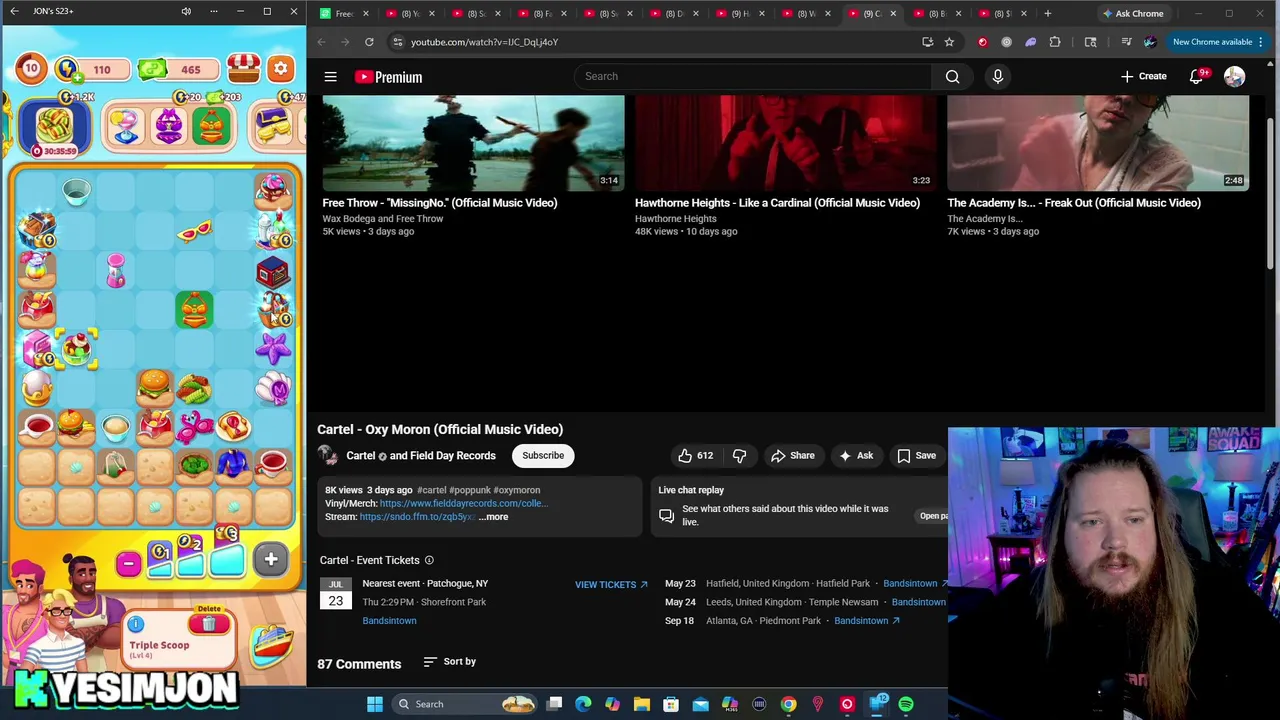Open the Sort by comments dropdown

(449, 661)
